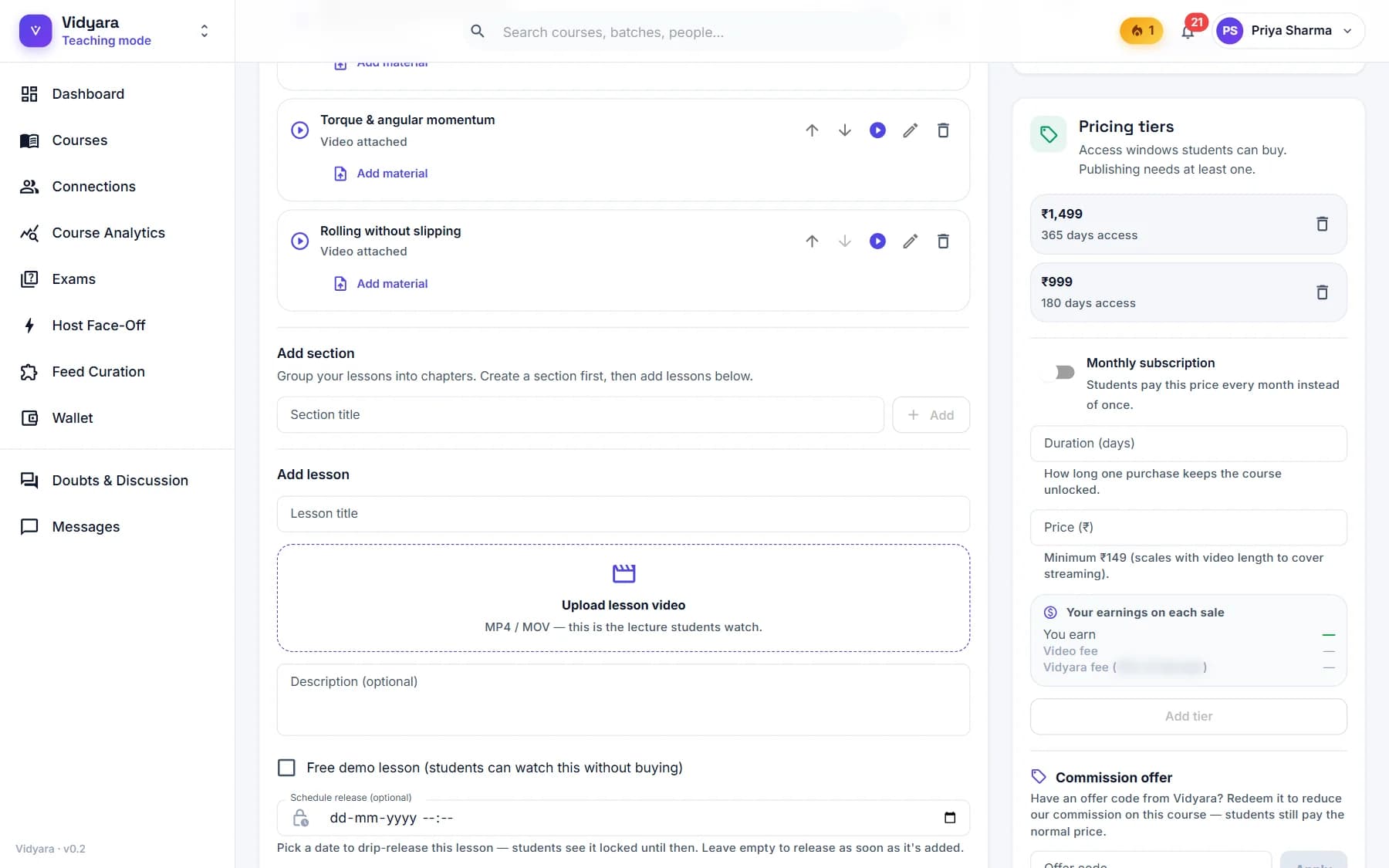Move Rolling without slipping lesson up
The image size is (1389, 868).
tap(812, 241)
